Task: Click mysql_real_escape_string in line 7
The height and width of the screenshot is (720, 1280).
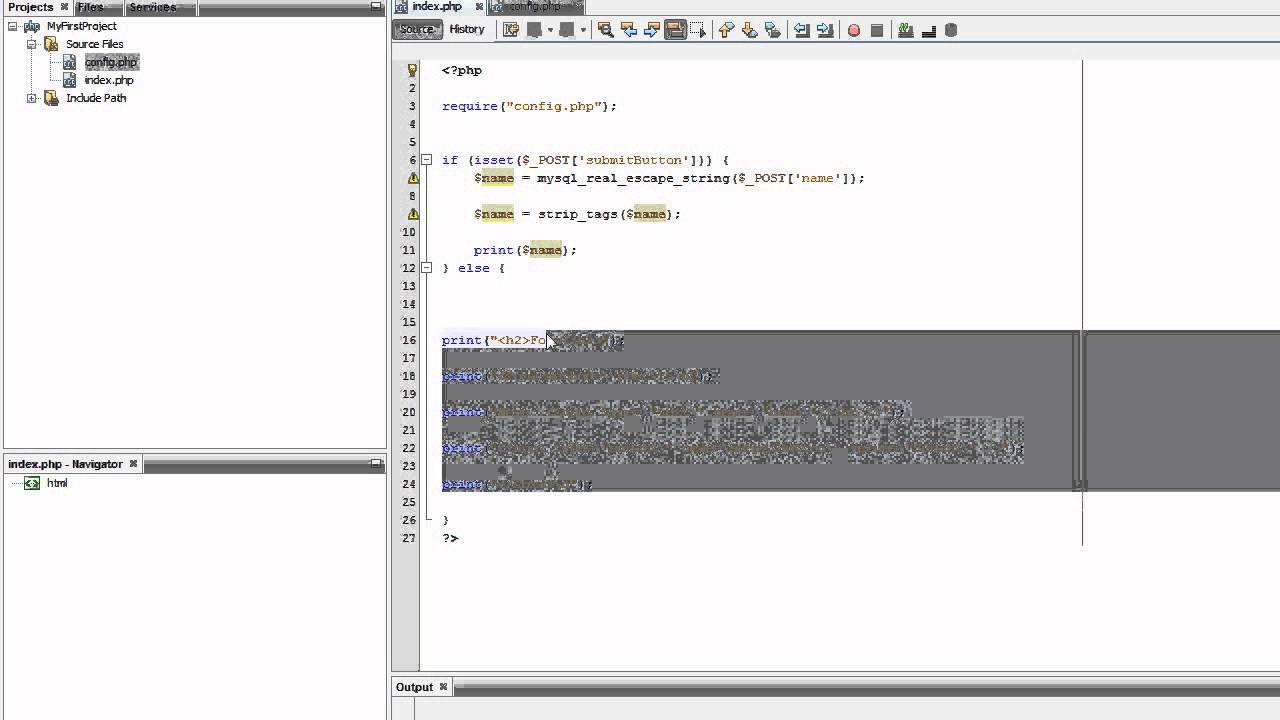Action: pos(633,178)
